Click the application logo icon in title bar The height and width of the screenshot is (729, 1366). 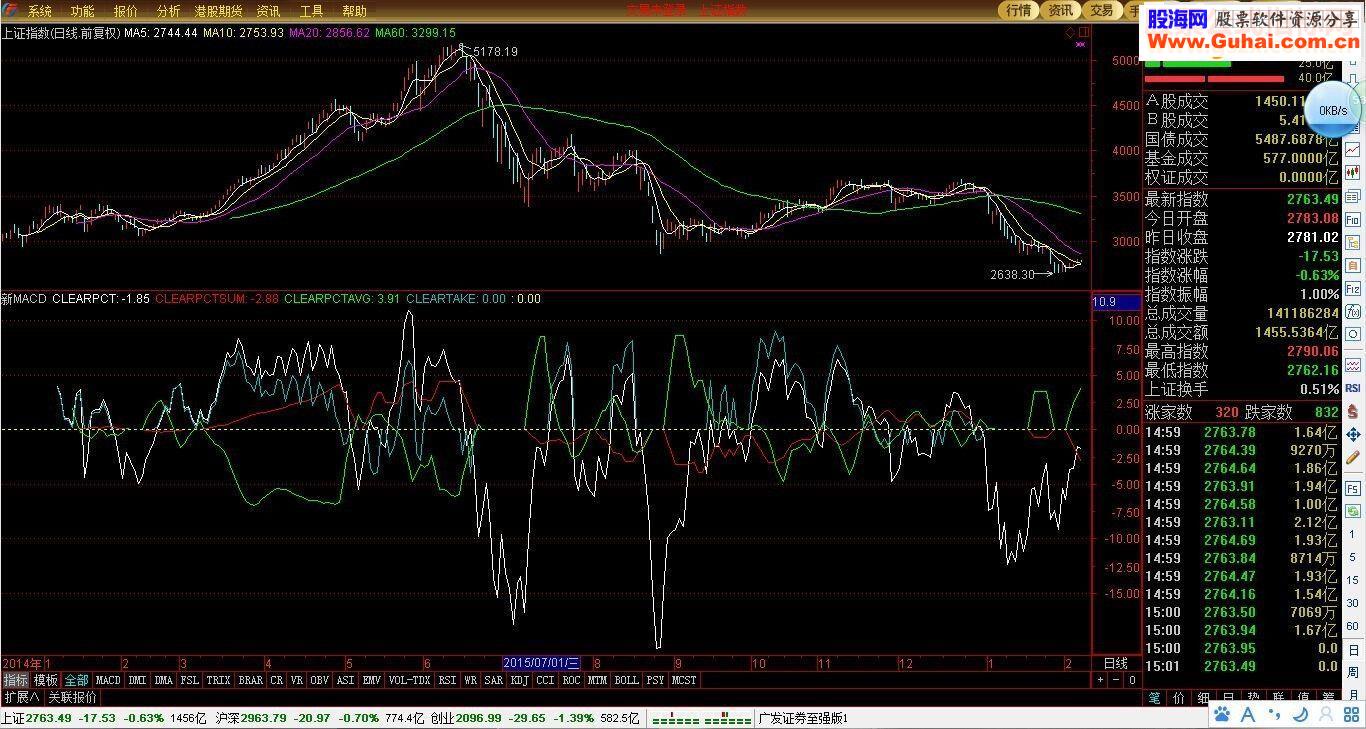point(10,11)
